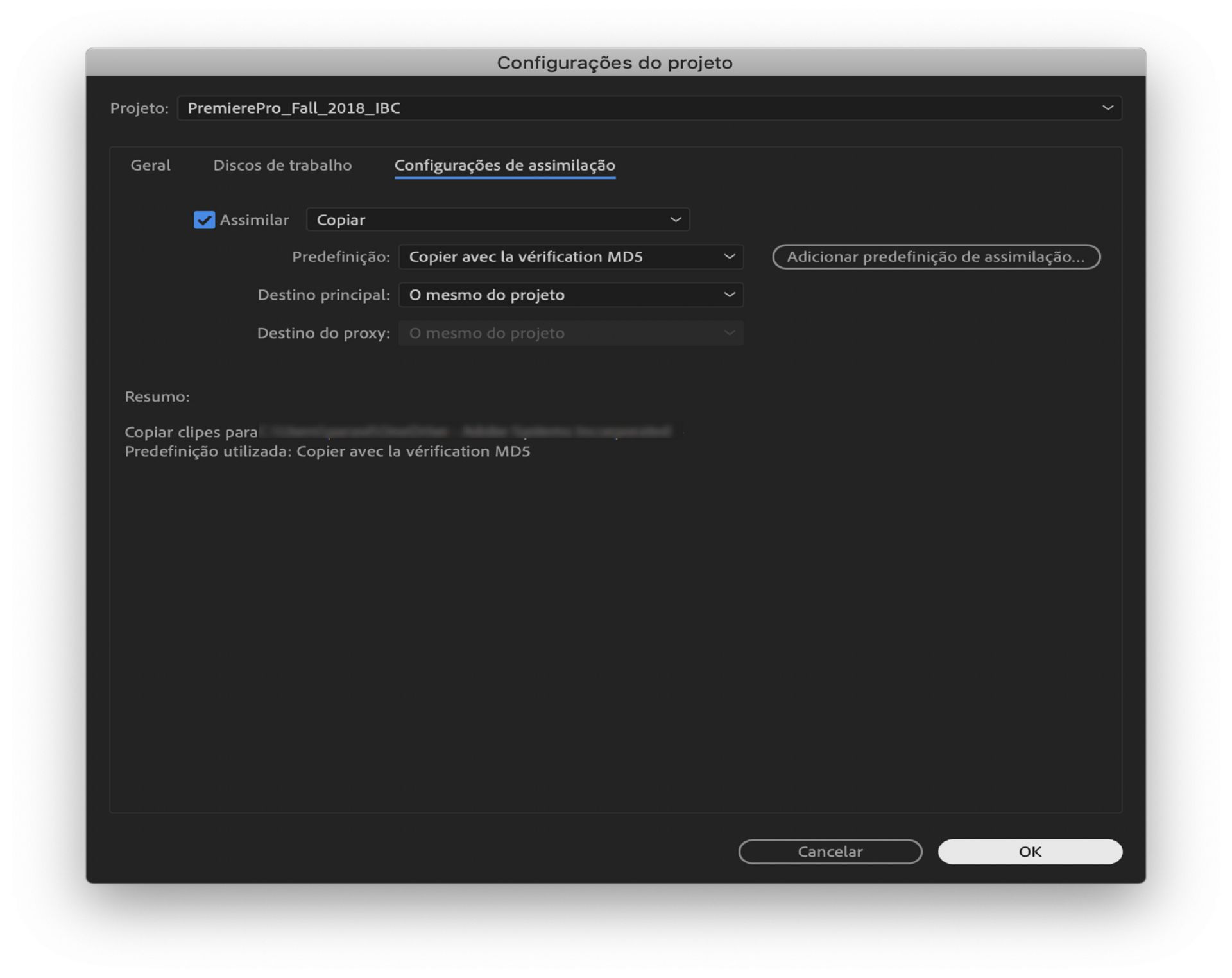
Task: Click the PremierePro_Fall_2018_IBC project name
Action: pyautogui.click(x=294, y=108)
